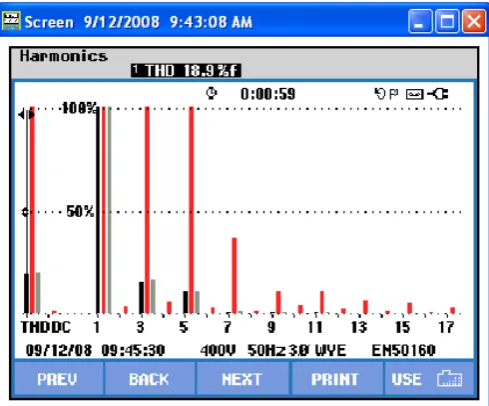489x406 pixels.
Task: Click the PRINT softkey button
Action: pos(337,379)
